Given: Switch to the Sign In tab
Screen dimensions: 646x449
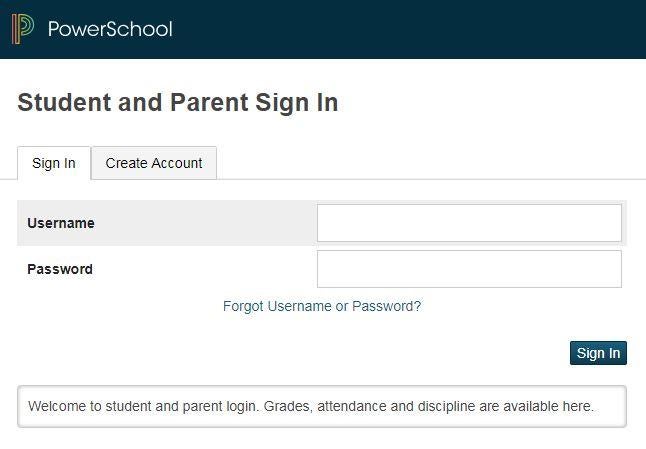Looking at the screenshot, I should [x=54, y=163].
